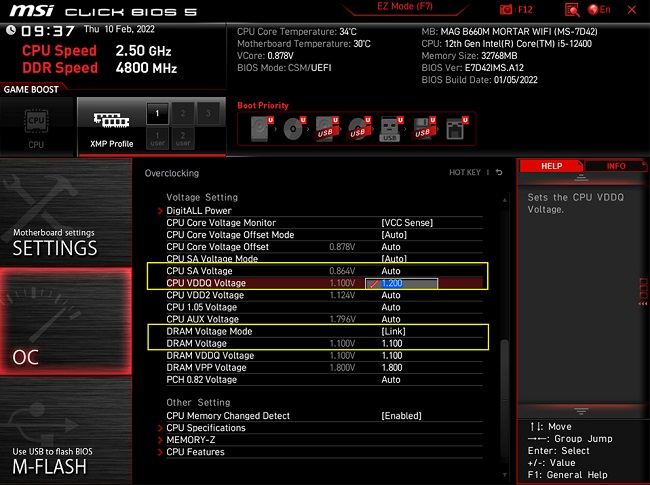Open CPU Core Voltage Offset Mode dropdown
This screenshot has height=485, width=650.
[394, 235]
